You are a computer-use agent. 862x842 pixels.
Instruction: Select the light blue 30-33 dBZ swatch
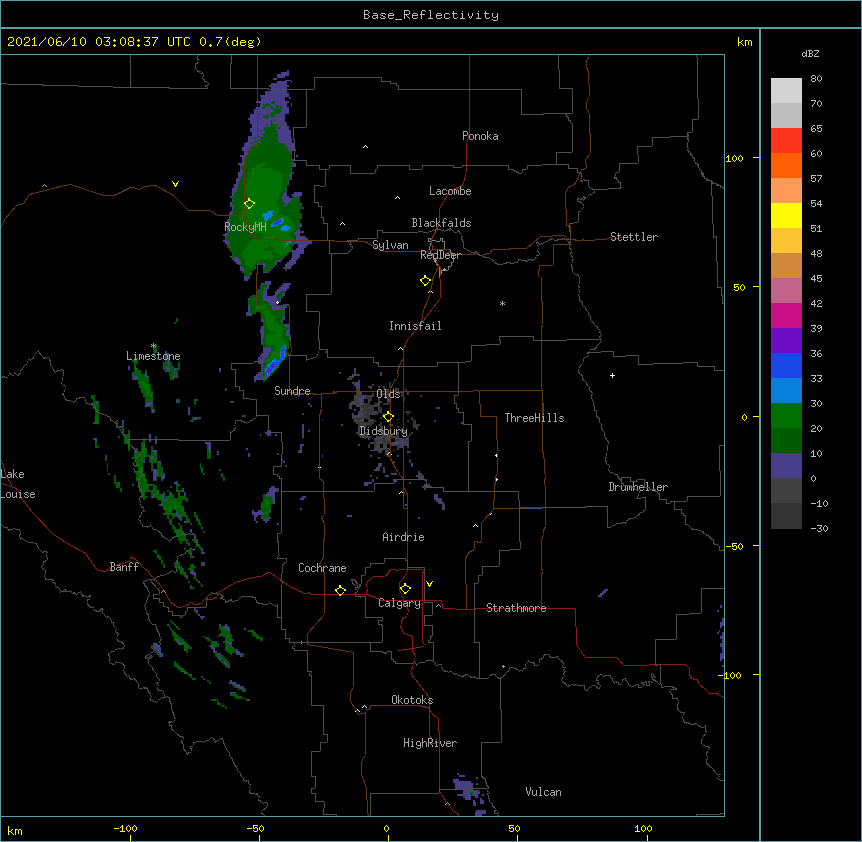(786, 390)
